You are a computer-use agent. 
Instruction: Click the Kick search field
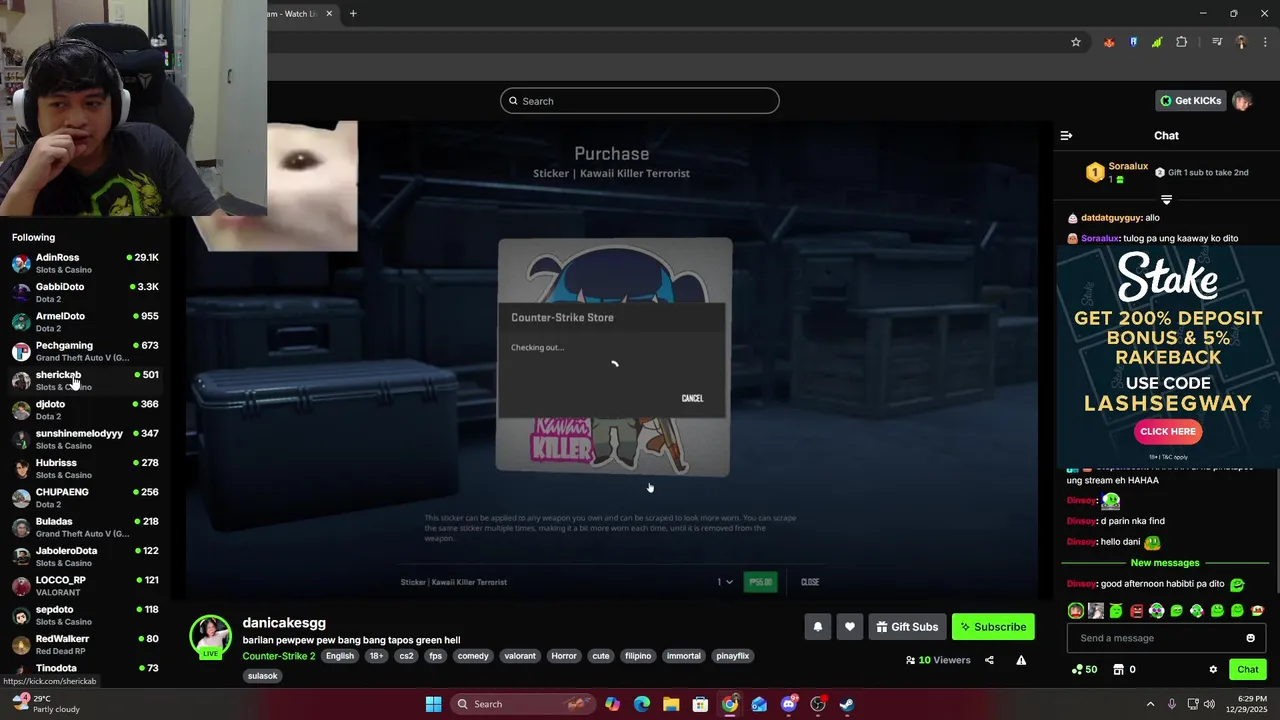(x=640, y=101)
